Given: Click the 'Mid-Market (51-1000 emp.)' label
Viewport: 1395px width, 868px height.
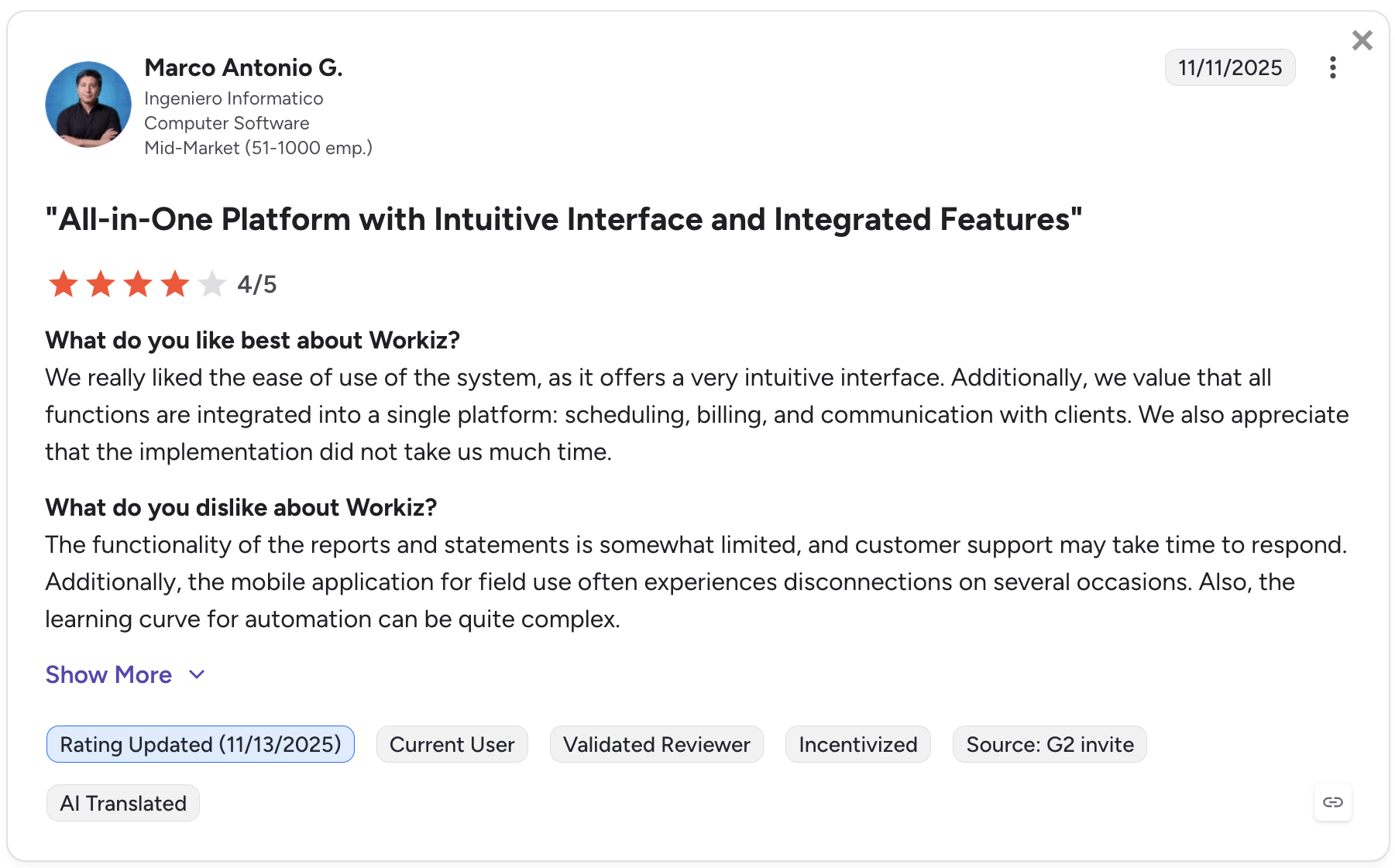Looking at the screenshot, I should coord(258,148).
